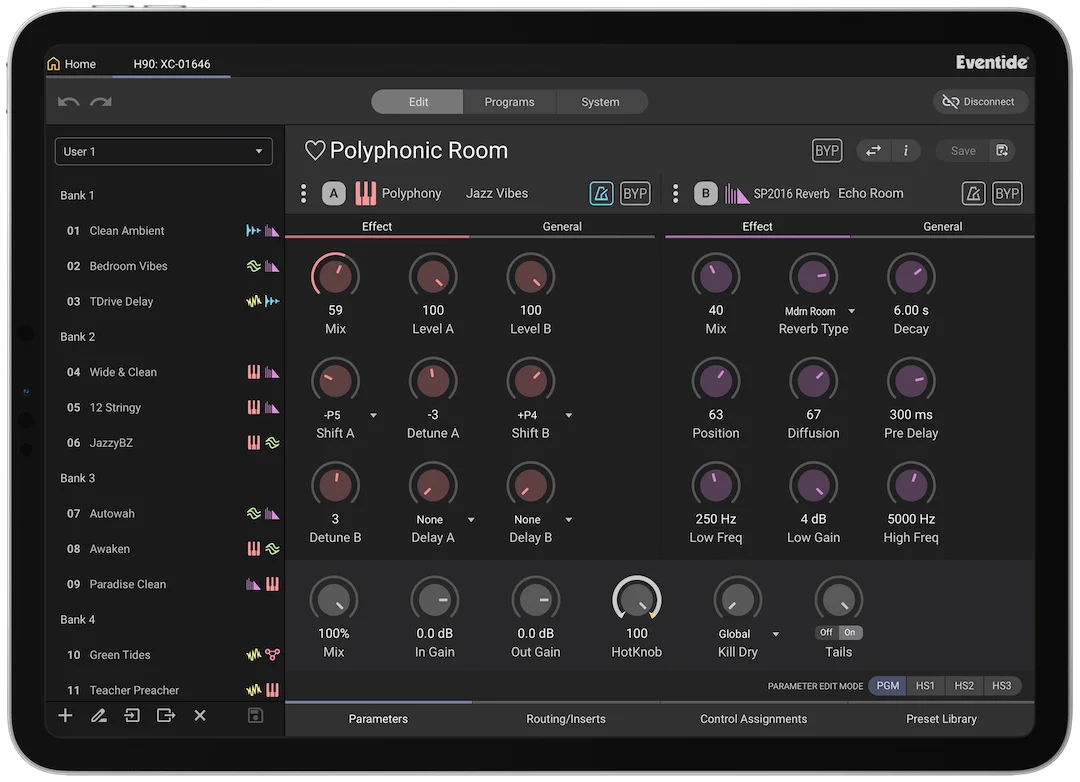This screenshot has height=782, width=1080.
Task: Toggle BYP bypass on algorithm A
Action: 635,194
